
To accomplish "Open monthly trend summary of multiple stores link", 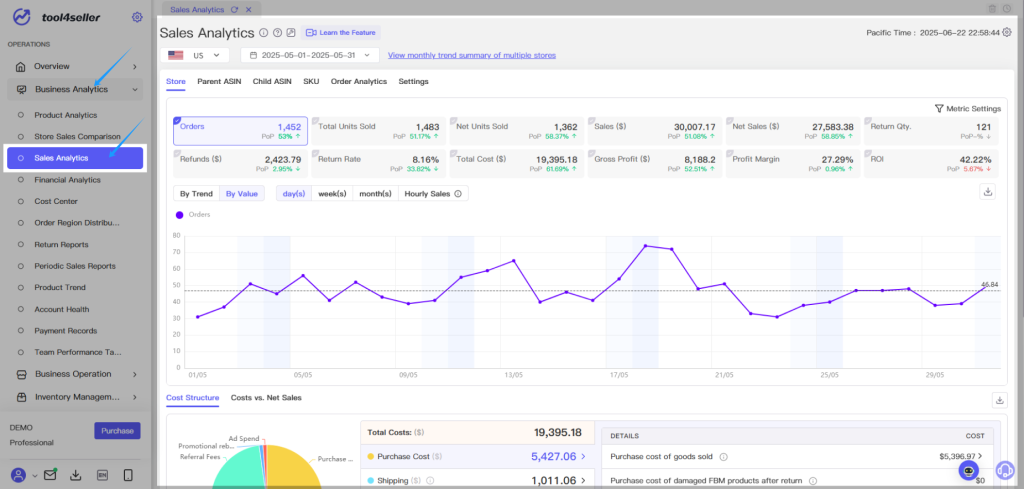I will click(x=472, y=55).
